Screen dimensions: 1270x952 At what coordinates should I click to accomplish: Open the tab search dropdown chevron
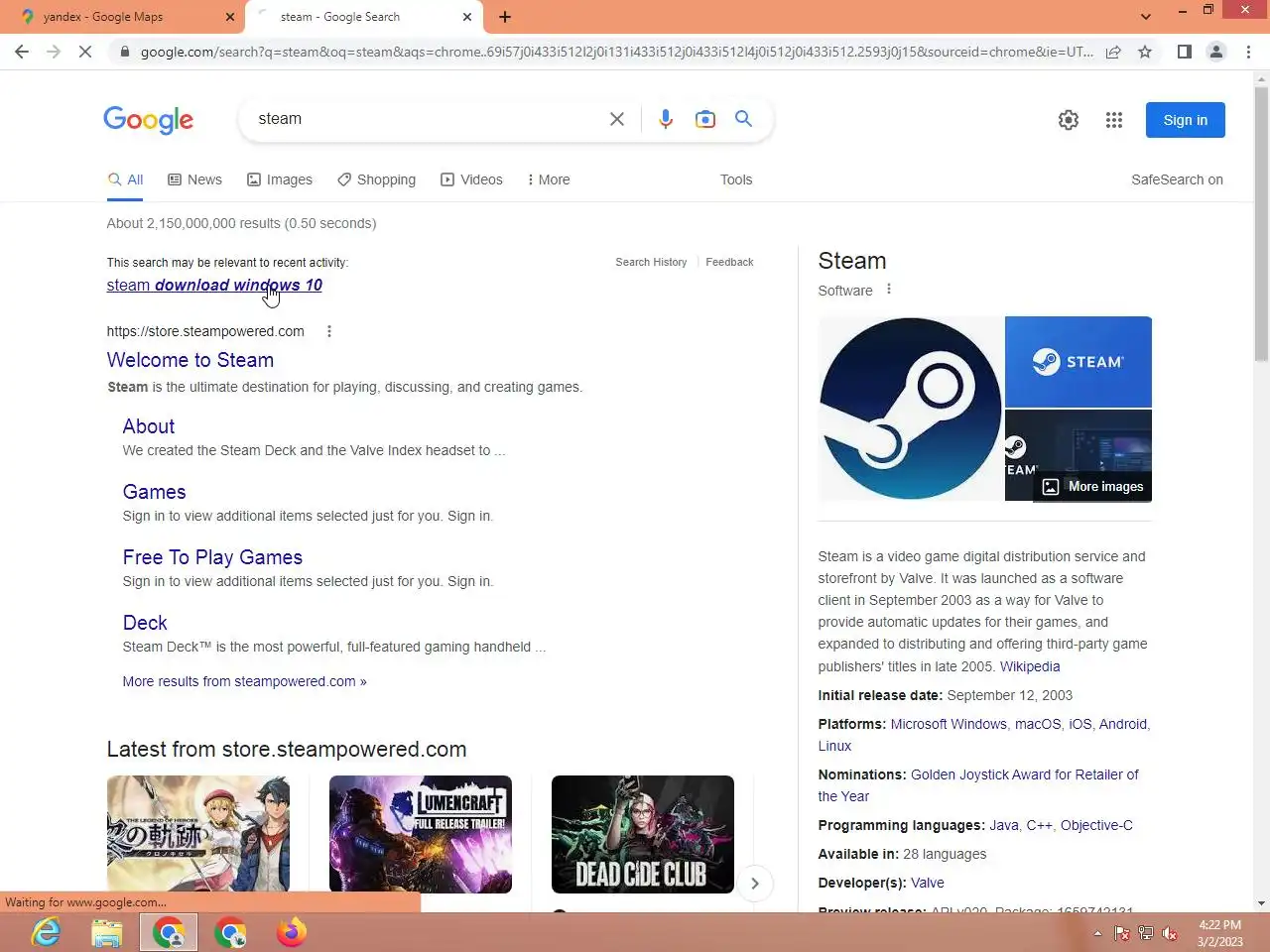click(1146, 17)
